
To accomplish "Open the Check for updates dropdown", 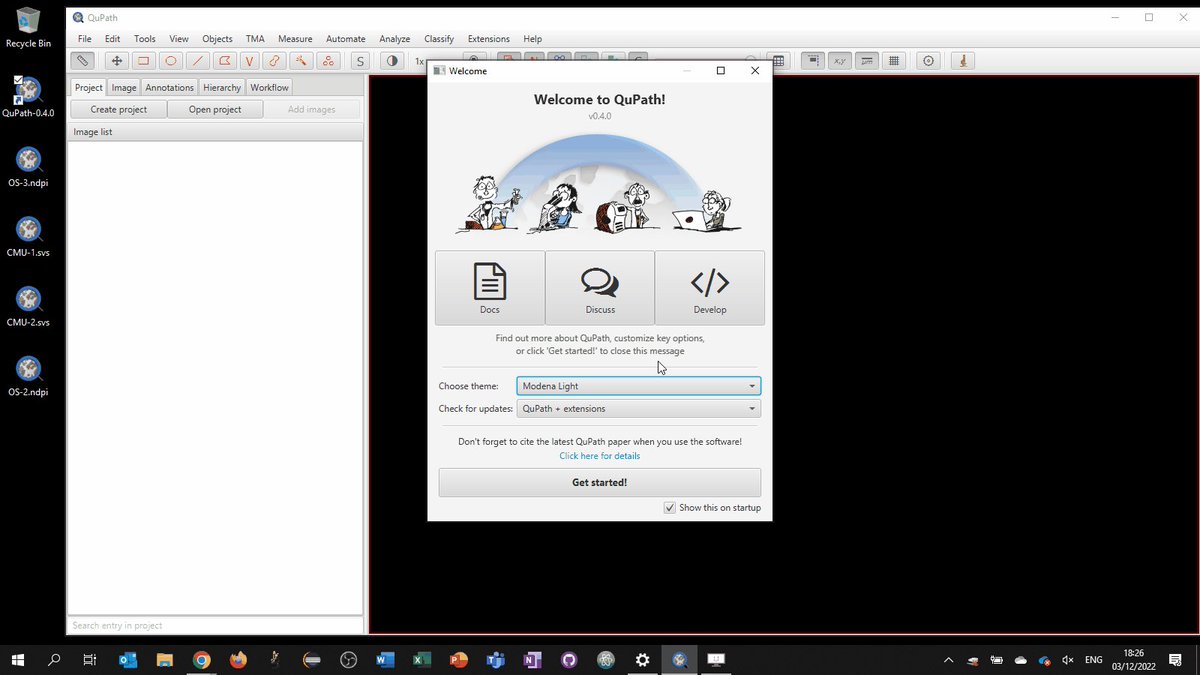I will [x=639, y=409].
